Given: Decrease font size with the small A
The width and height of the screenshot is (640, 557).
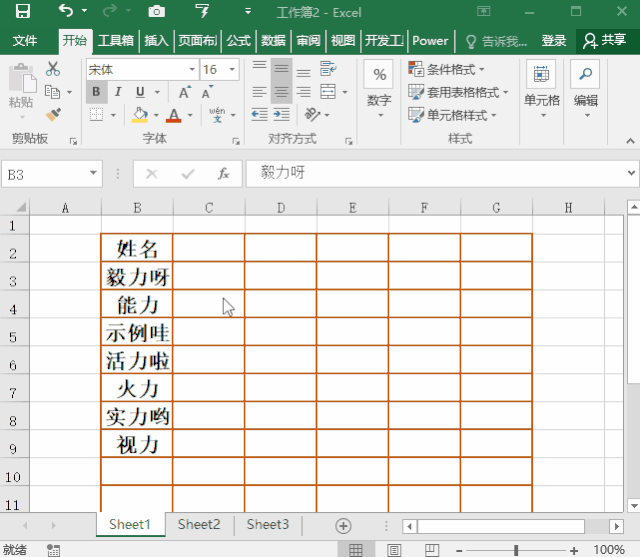Looking at the screenshot, I should coord(207,92).
